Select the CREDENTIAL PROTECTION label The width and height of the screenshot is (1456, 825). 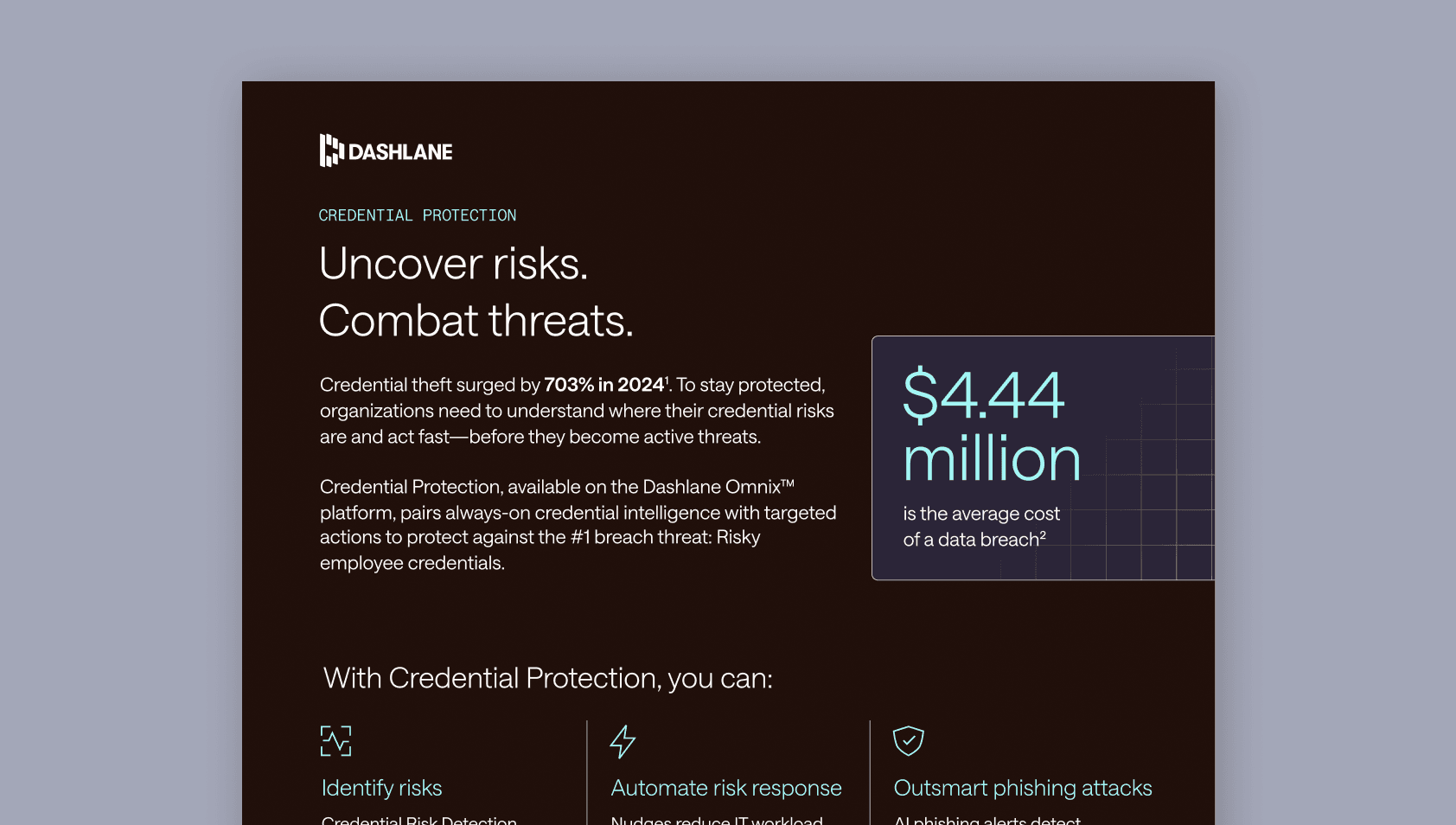coord(417,215)
